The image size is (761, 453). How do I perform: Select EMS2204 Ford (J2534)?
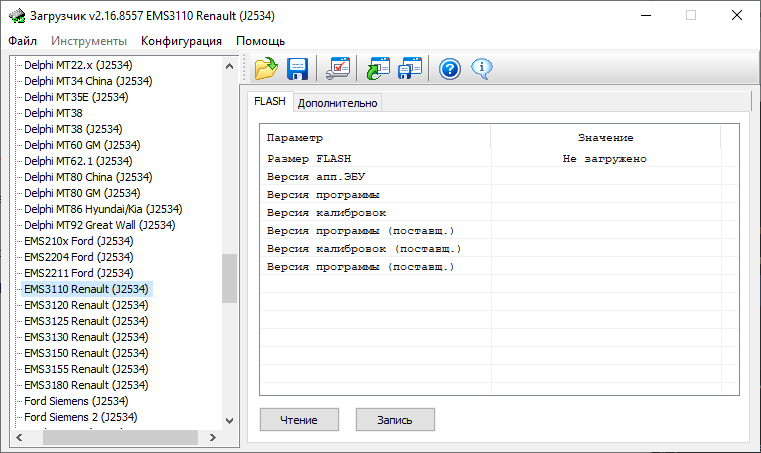[79, 257]
